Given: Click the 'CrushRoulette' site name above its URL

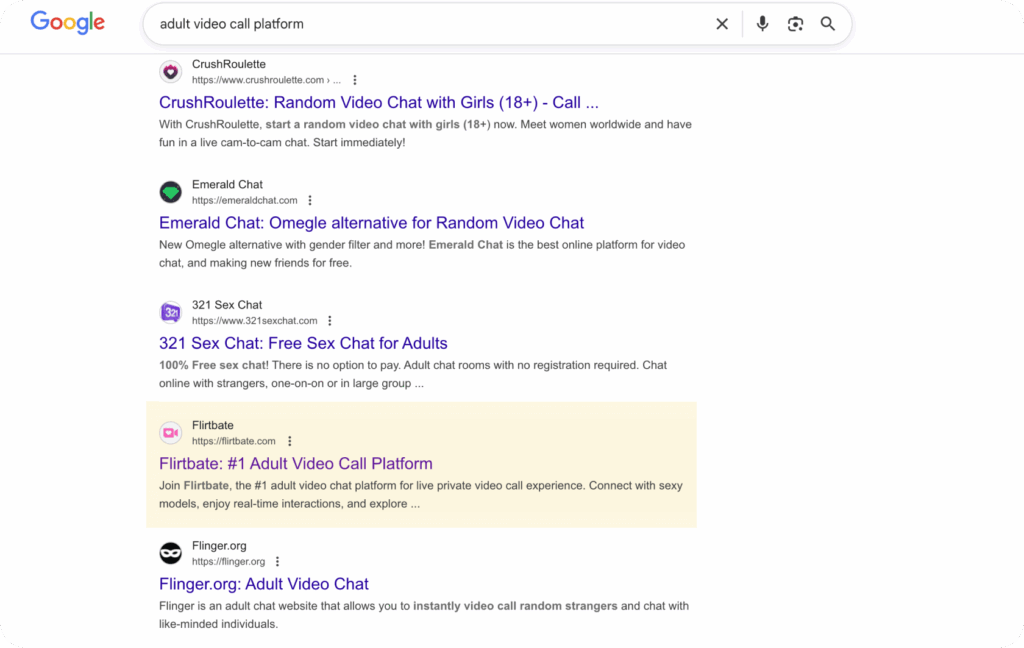Looking at the screenshot, I should (x=229, y=64).
